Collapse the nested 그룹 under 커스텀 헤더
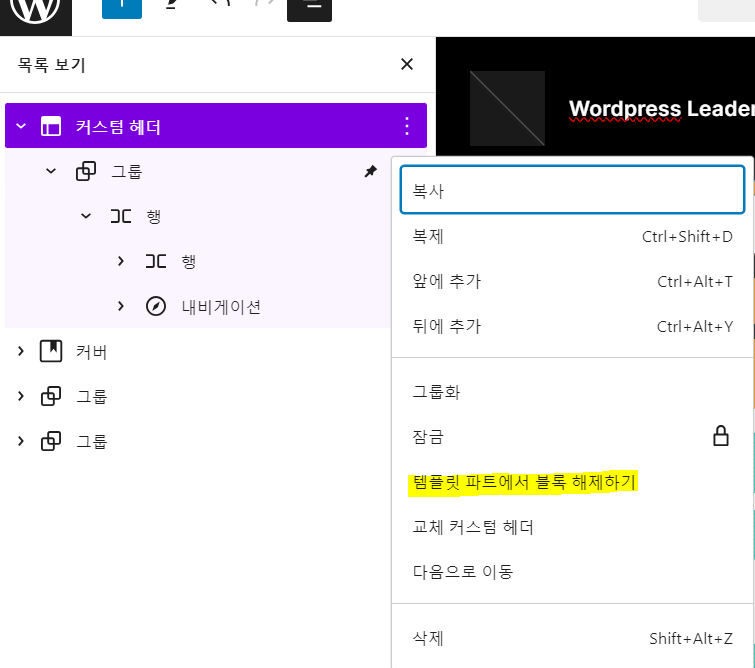The width and height of the screenshot is (755, 668). [x=51, y=172]
